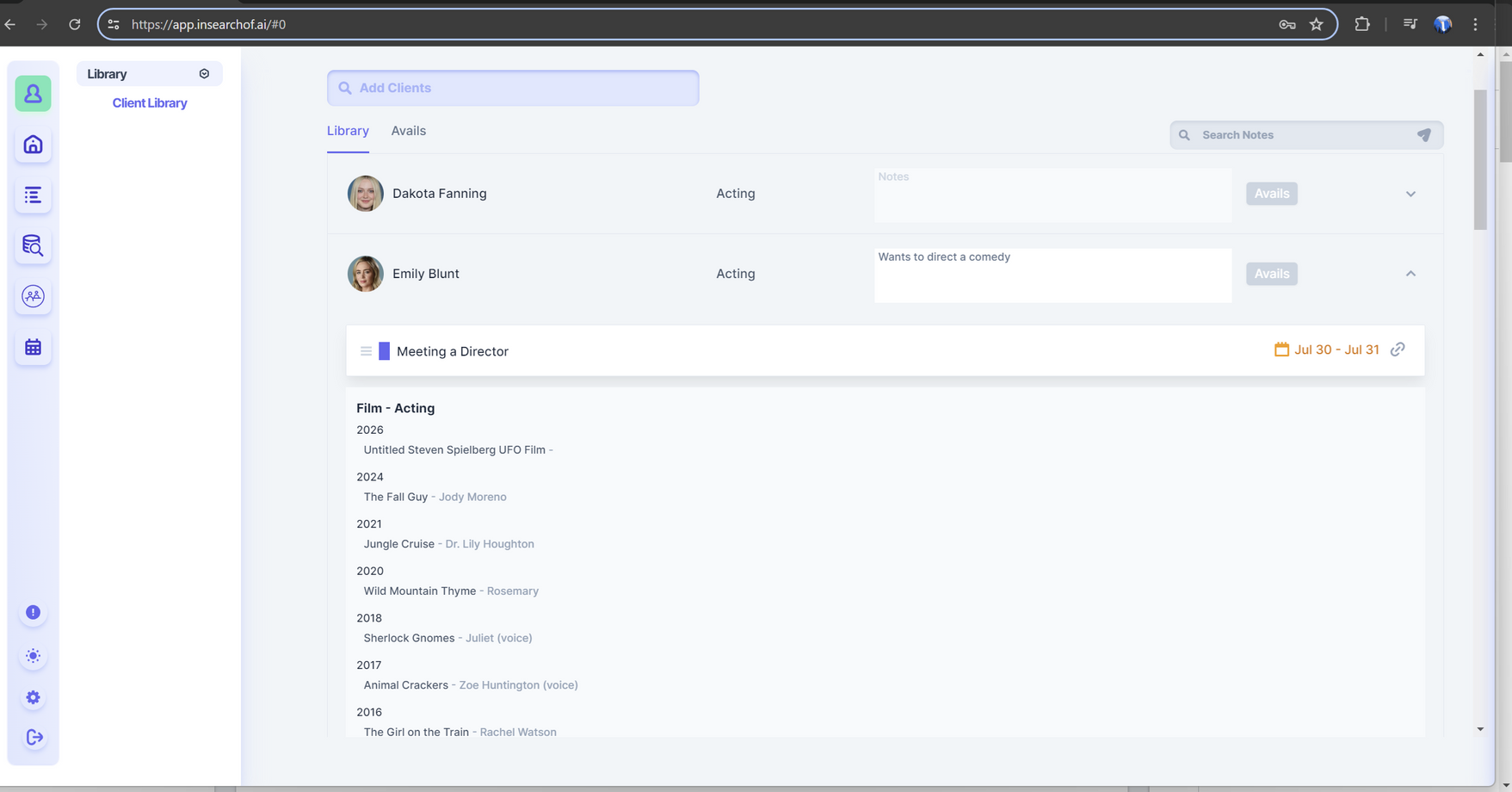The image size is (1512, 792).
Task: Open the Client Library link
Action: click(150, 103)
